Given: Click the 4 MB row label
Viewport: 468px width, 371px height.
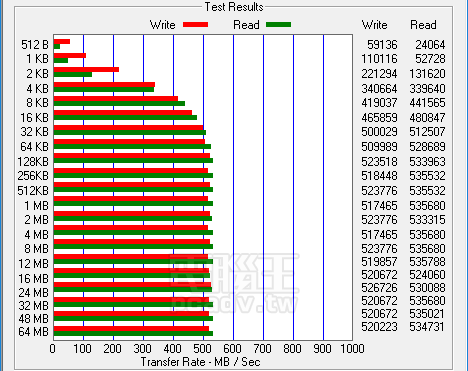Looking at the screenshot, I should (37, 235).
